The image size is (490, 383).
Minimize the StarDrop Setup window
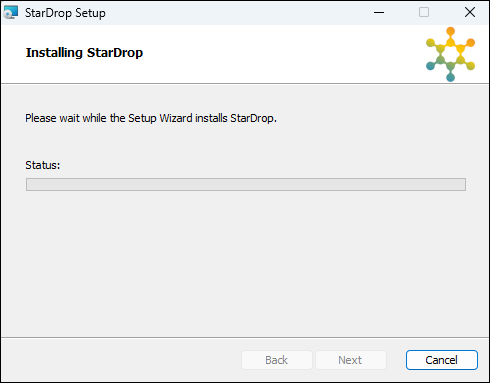point(379,13)
